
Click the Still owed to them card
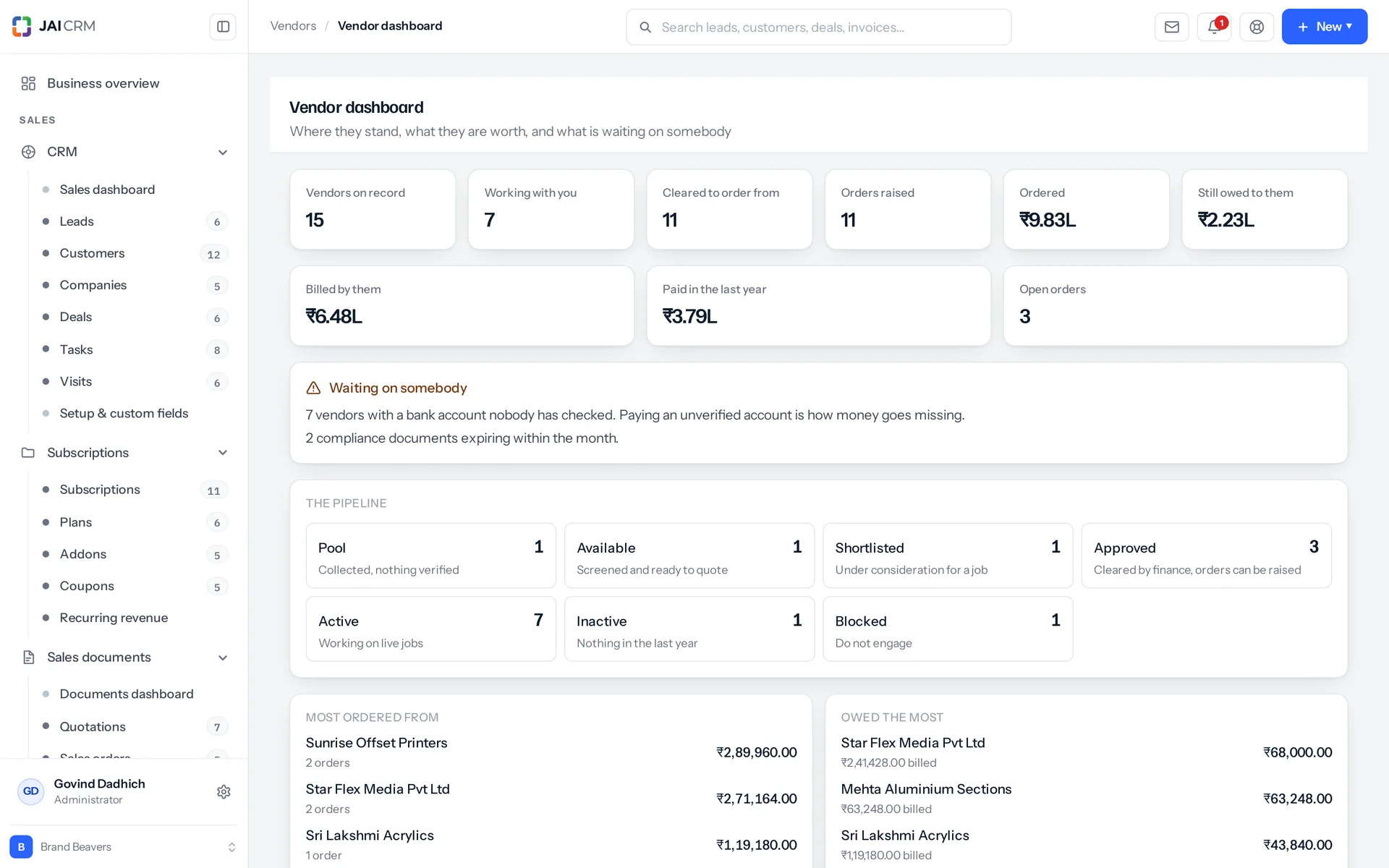[x=1265, y=210]
